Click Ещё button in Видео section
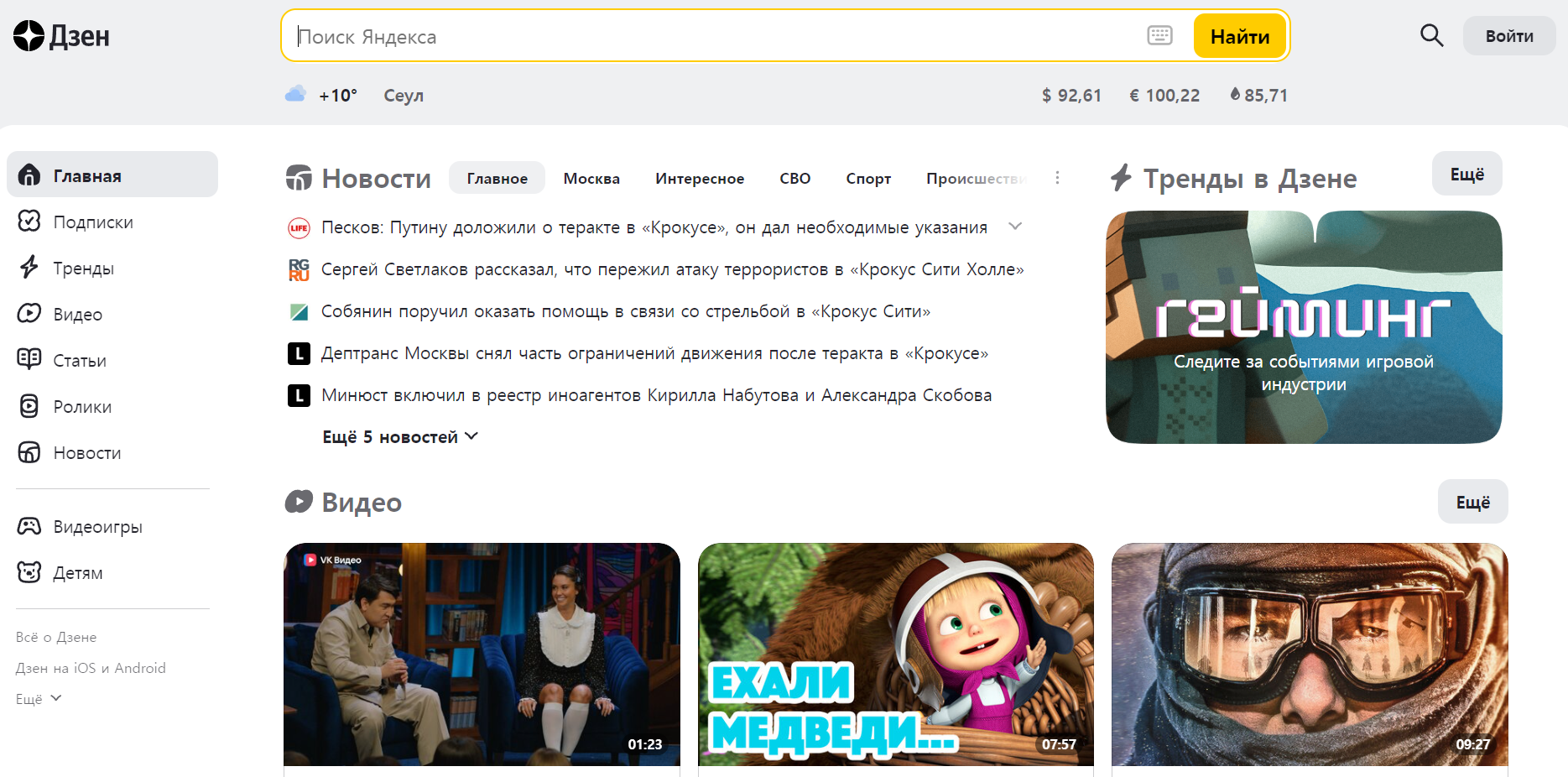 click(1472, 502)
